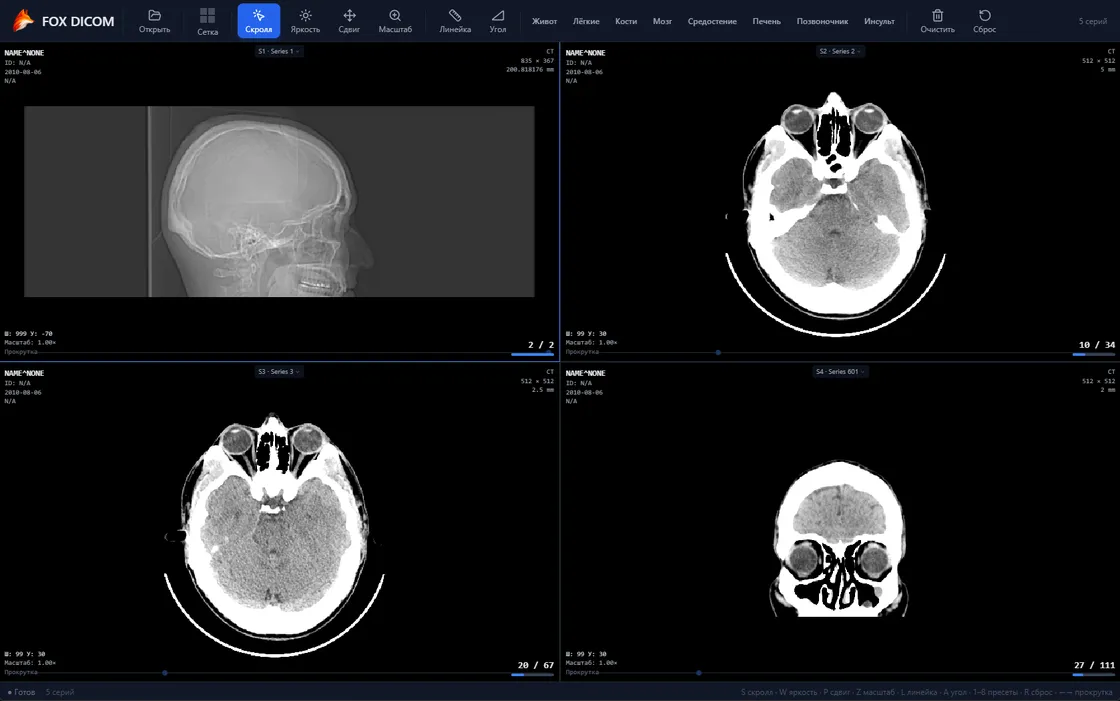Pick the Масштаб zoom tool
The image size is (1120, 701).
(395, 21)
